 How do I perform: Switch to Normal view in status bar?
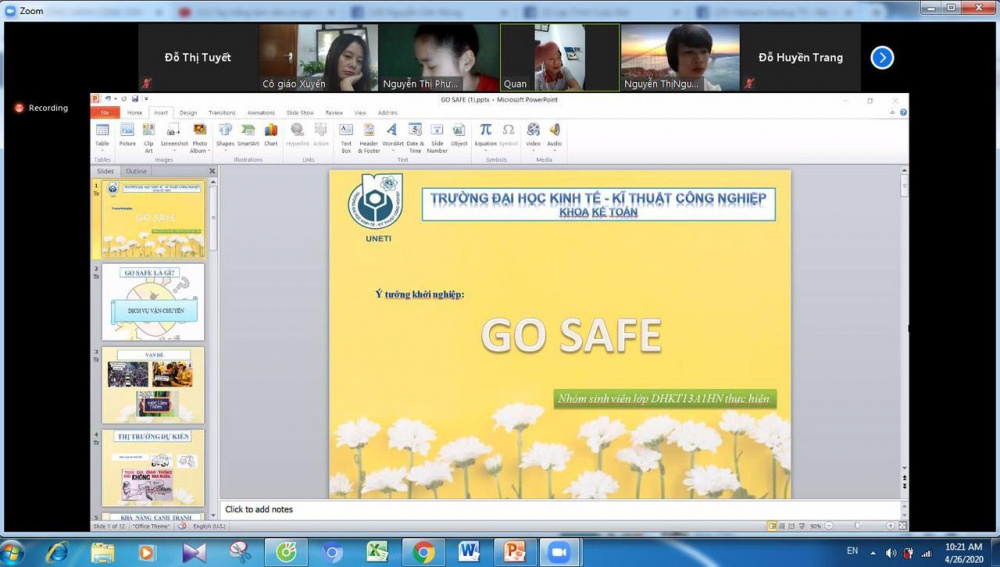click(772, 526)
